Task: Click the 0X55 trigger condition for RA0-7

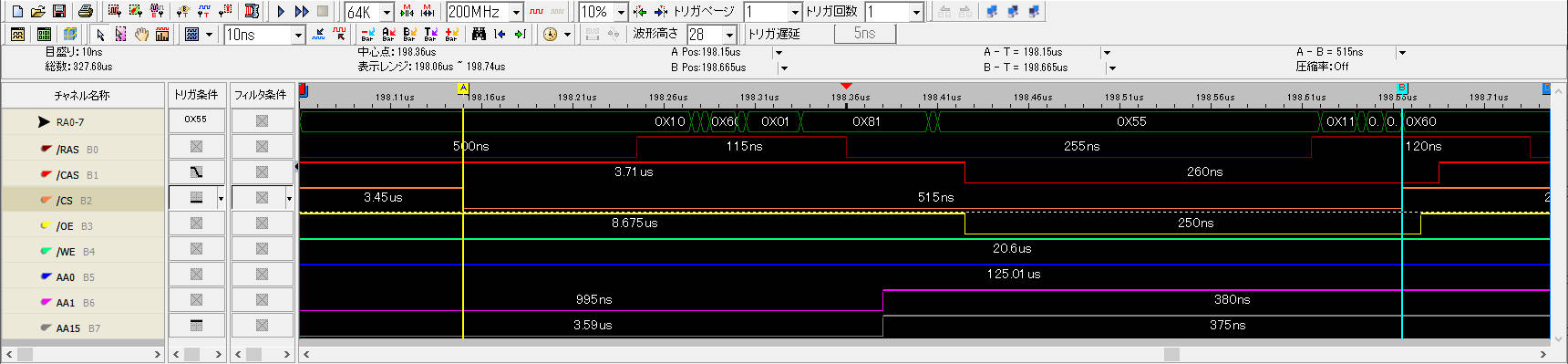Action: 196,120
